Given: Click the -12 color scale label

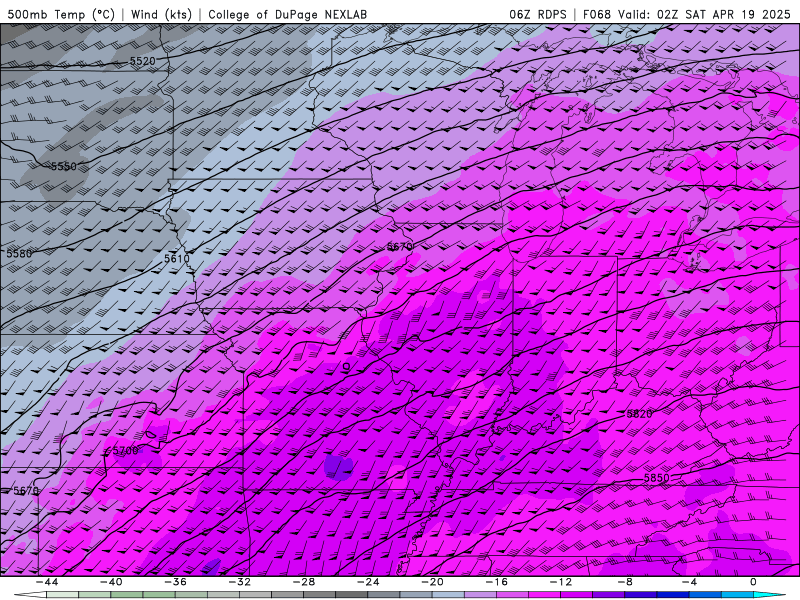Looking at the screenshot, I should [x=561, y=582].
